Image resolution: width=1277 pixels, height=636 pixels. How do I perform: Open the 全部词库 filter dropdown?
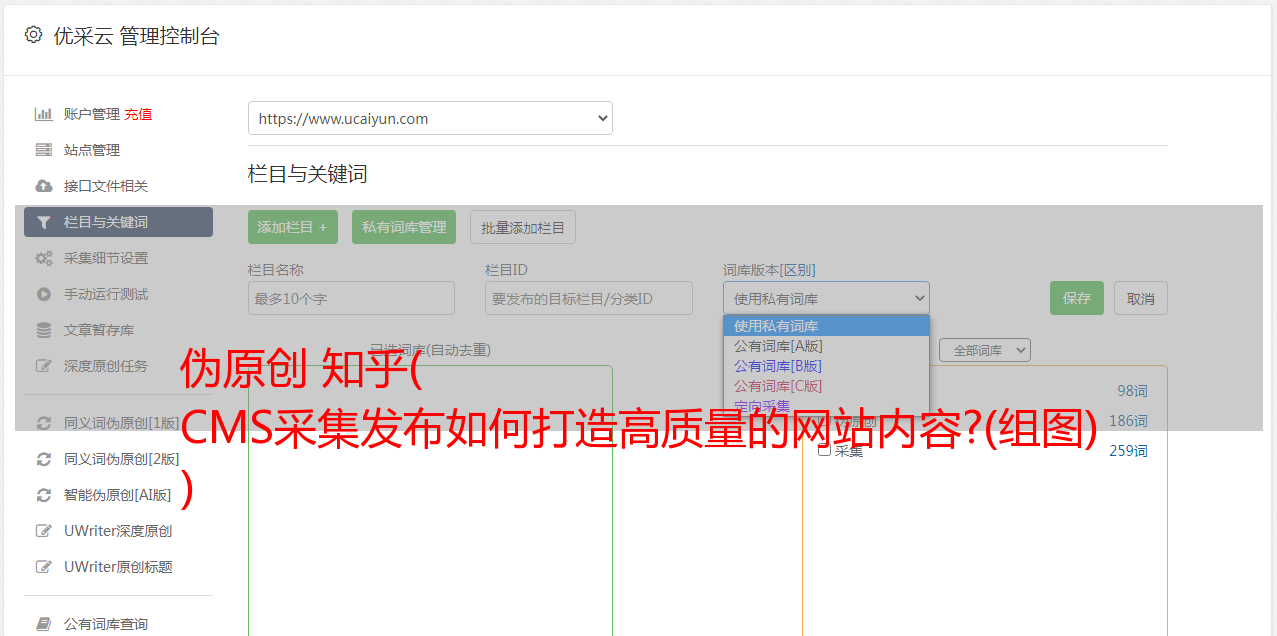[x=985, y=350]
